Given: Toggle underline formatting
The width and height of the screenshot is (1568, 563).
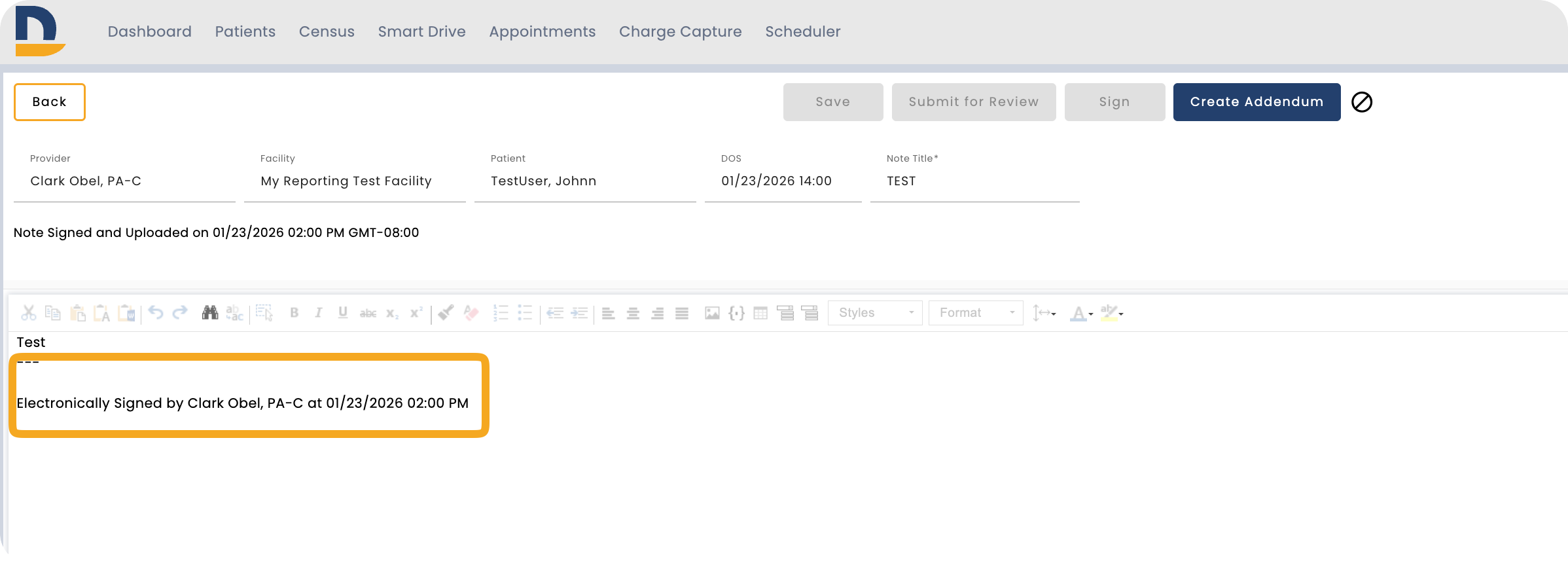Looking at the screenshot, I should (x=343, y=313).
